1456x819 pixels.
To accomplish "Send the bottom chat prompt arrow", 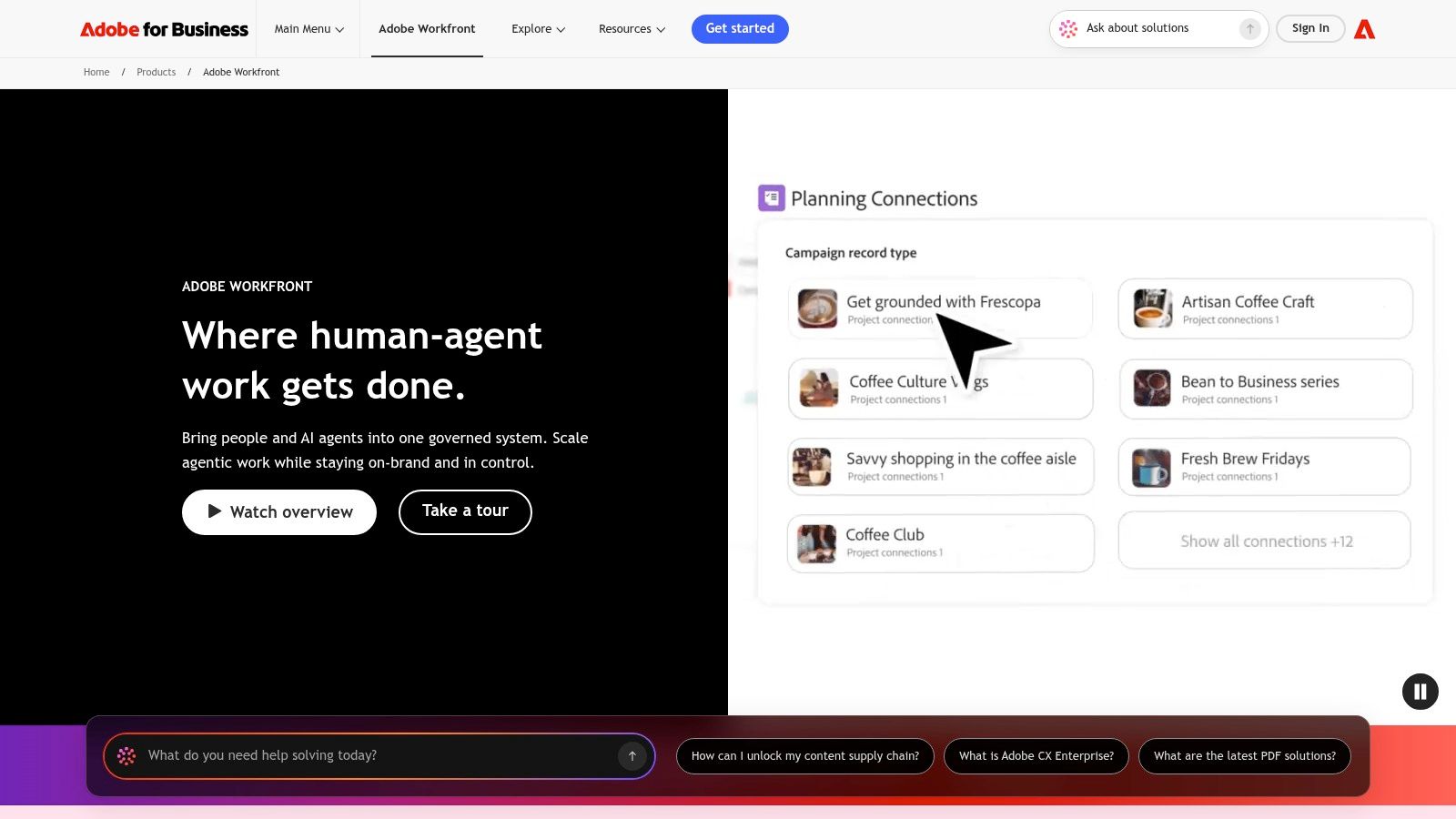I will pyautogui.click(x=632, y=755).
